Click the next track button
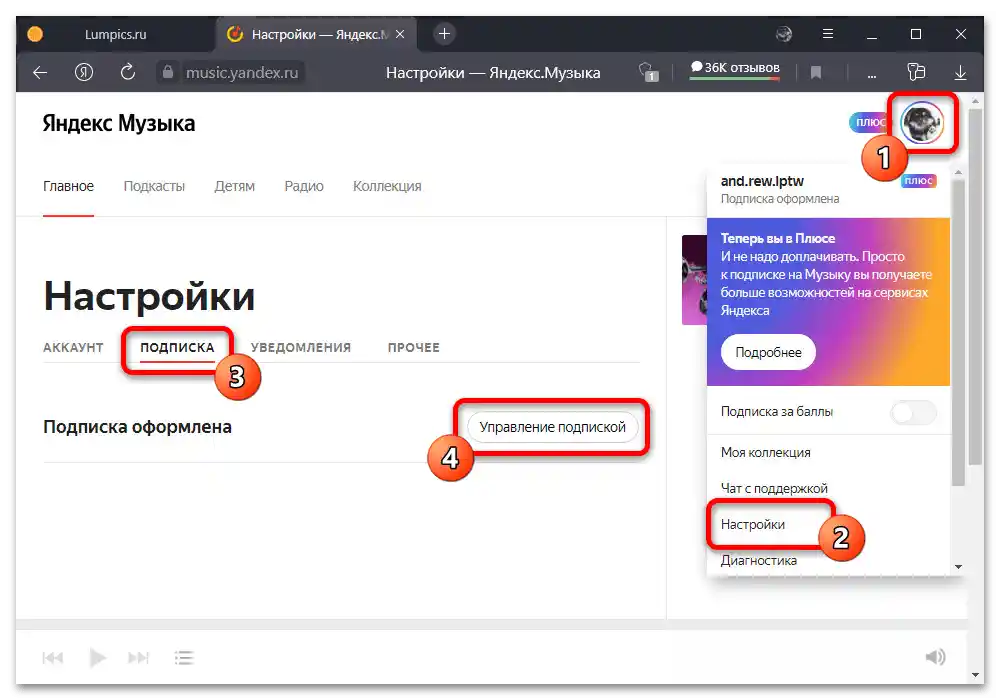Viewport: 1000px width, 700px height. (138, 657)
